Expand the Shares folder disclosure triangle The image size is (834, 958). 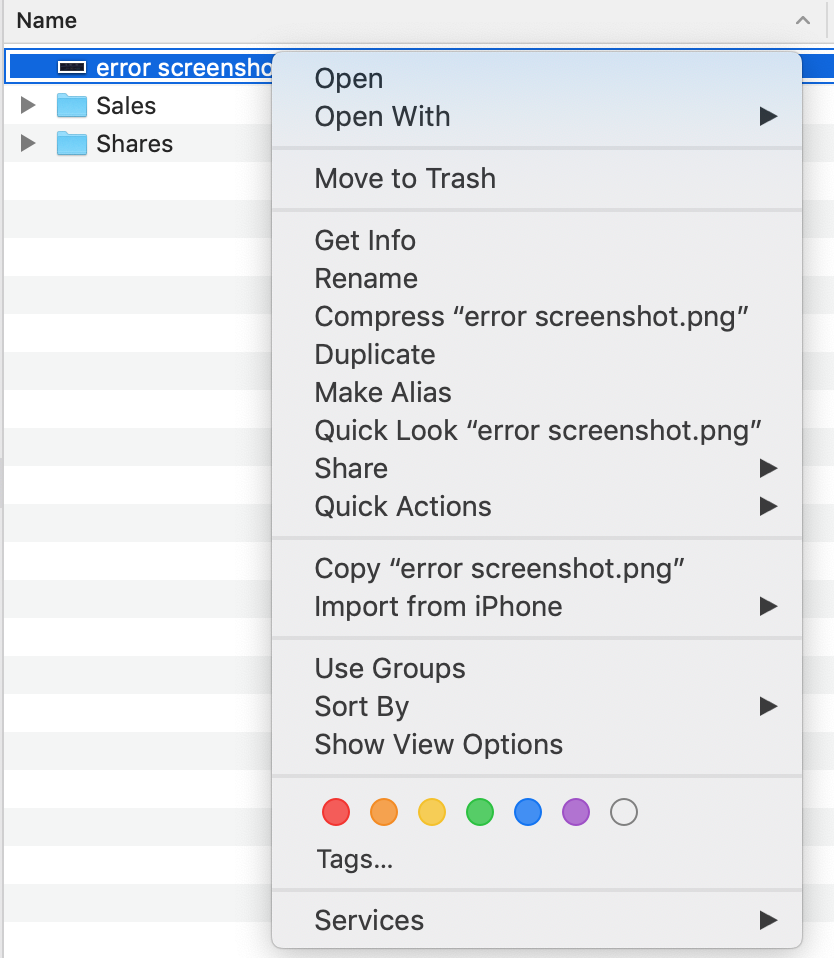pos(27,143)
